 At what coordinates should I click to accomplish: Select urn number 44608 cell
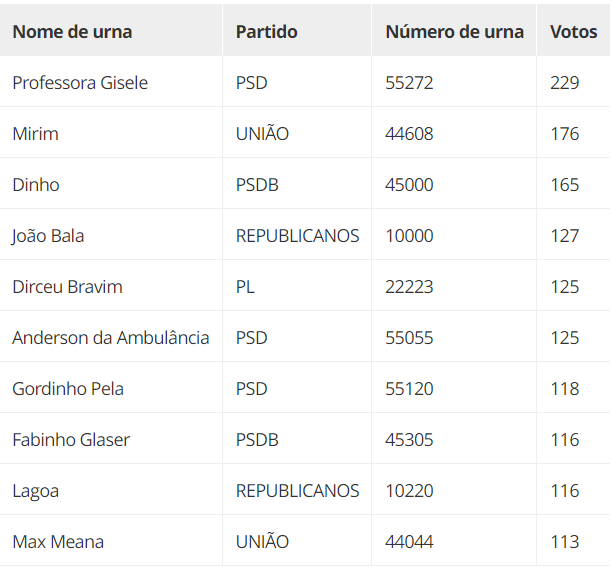409,134
